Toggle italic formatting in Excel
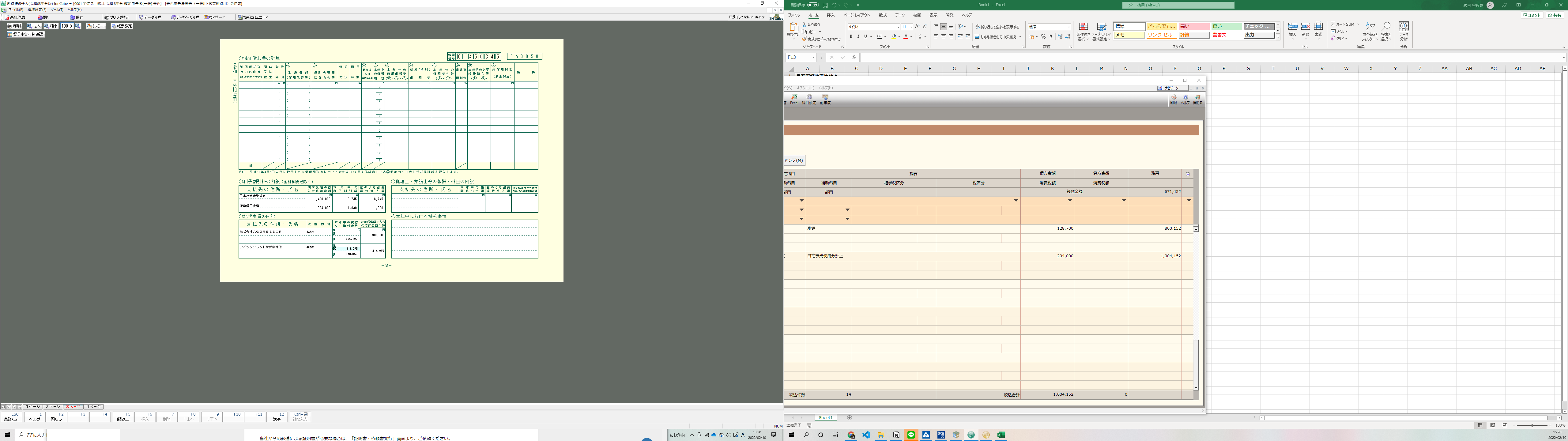The width and height of the screenshot is (1568, 441). click(x=858, y=36)
